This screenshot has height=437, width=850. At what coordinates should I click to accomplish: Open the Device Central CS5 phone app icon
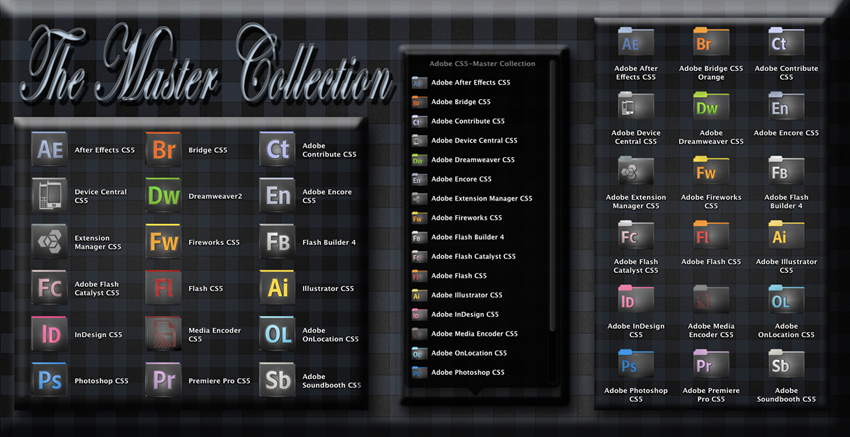tap(49, 195)
